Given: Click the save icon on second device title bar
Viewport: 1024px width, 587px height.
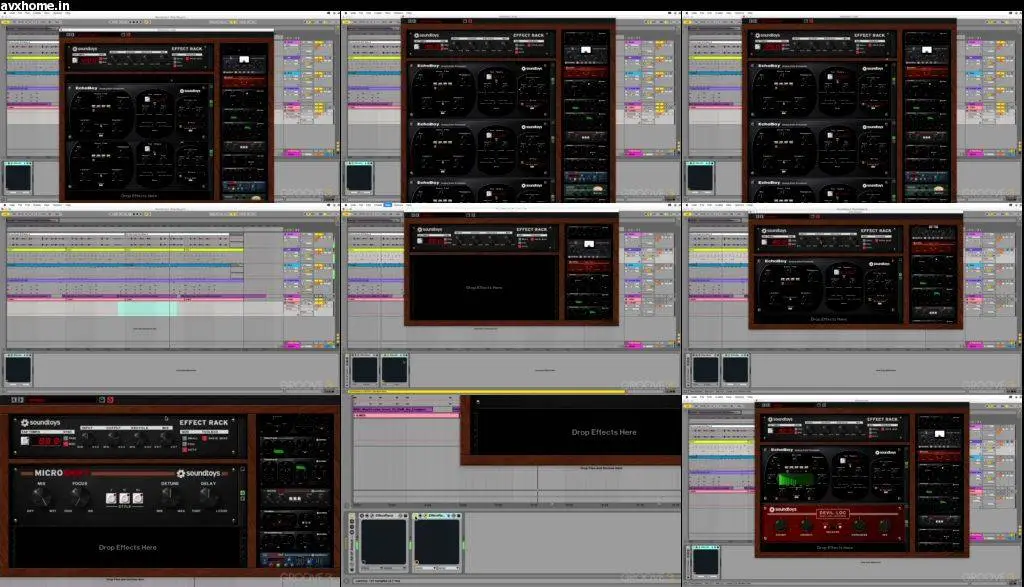Looking at the screenshot, I should tap(459, 516).
